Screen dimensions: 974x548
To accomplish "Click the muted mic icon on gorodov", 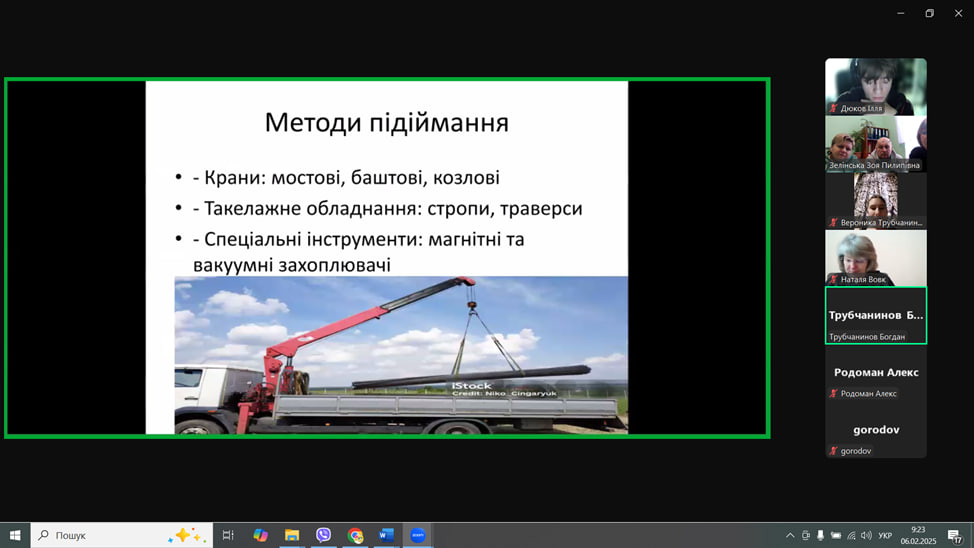I will pos(833,451).
